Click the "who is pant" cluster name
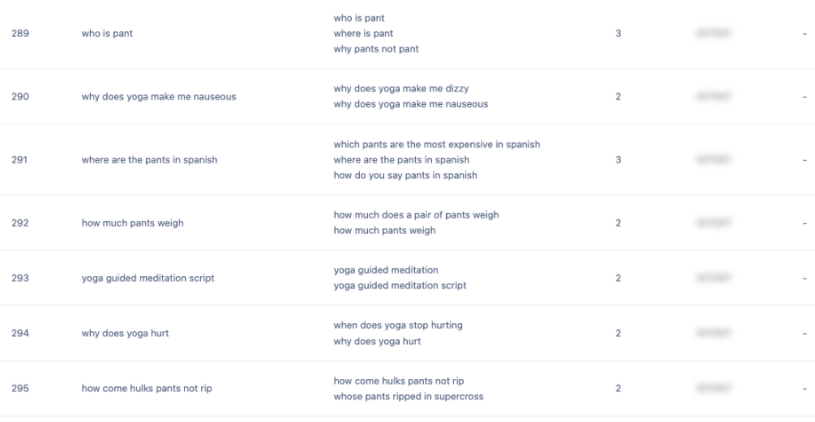Screen dimensions: 815x422 click(x=107, y=33)
